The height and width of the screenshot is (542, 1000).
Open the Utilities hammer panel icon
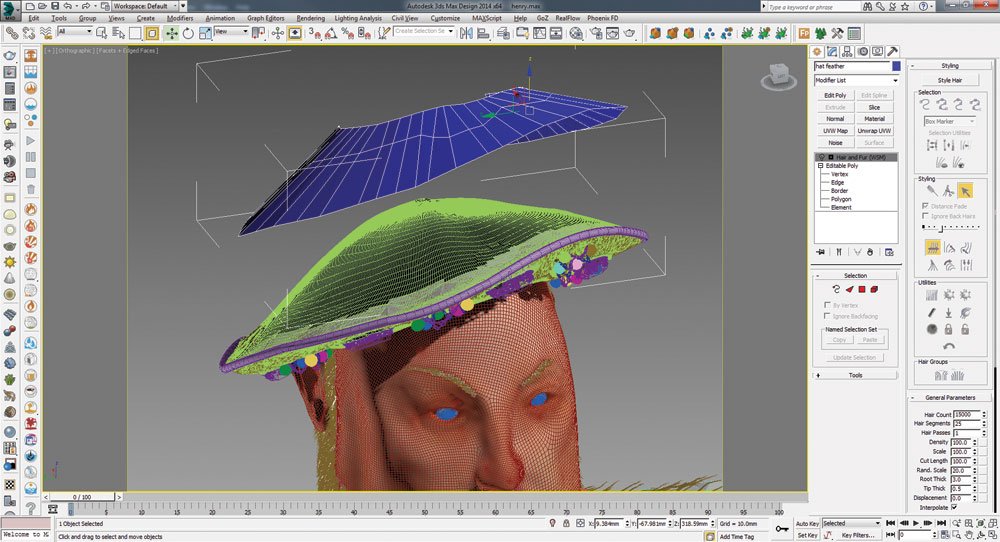[893, 52]
